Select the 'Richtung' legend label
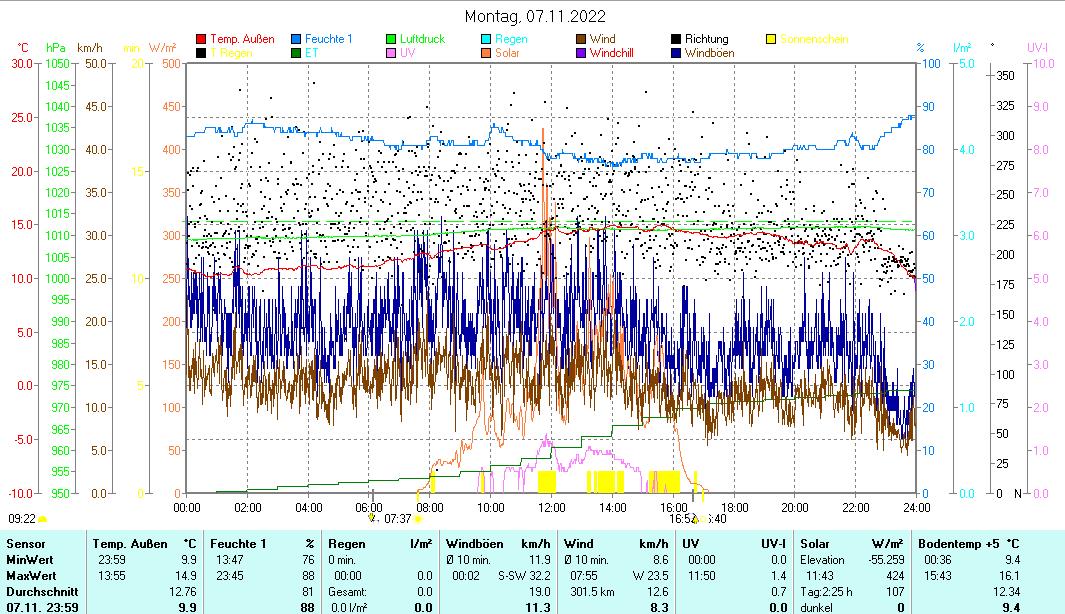The image size is (1065, 614). click(706, 39)
